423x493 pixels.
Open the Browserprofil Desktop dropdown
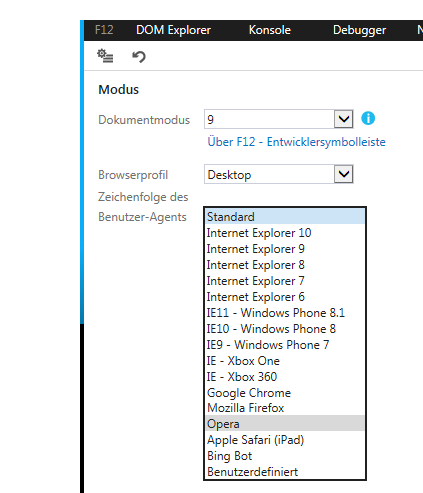click(279, 174)
